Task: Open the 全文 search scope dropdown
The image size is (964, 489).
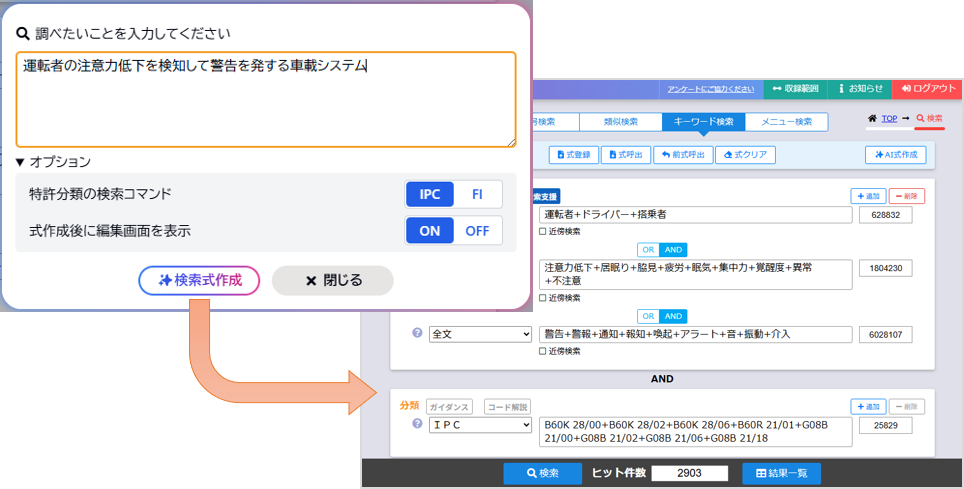Action: 480,334
